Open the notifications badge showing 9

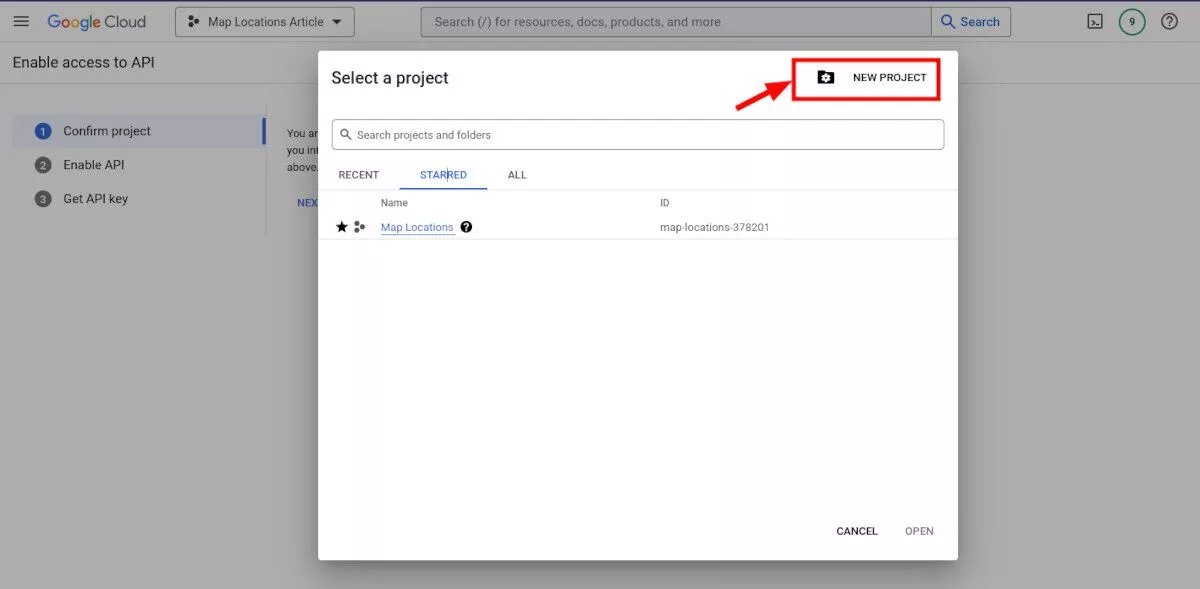pyautogui.click(x=1132, y=22)
